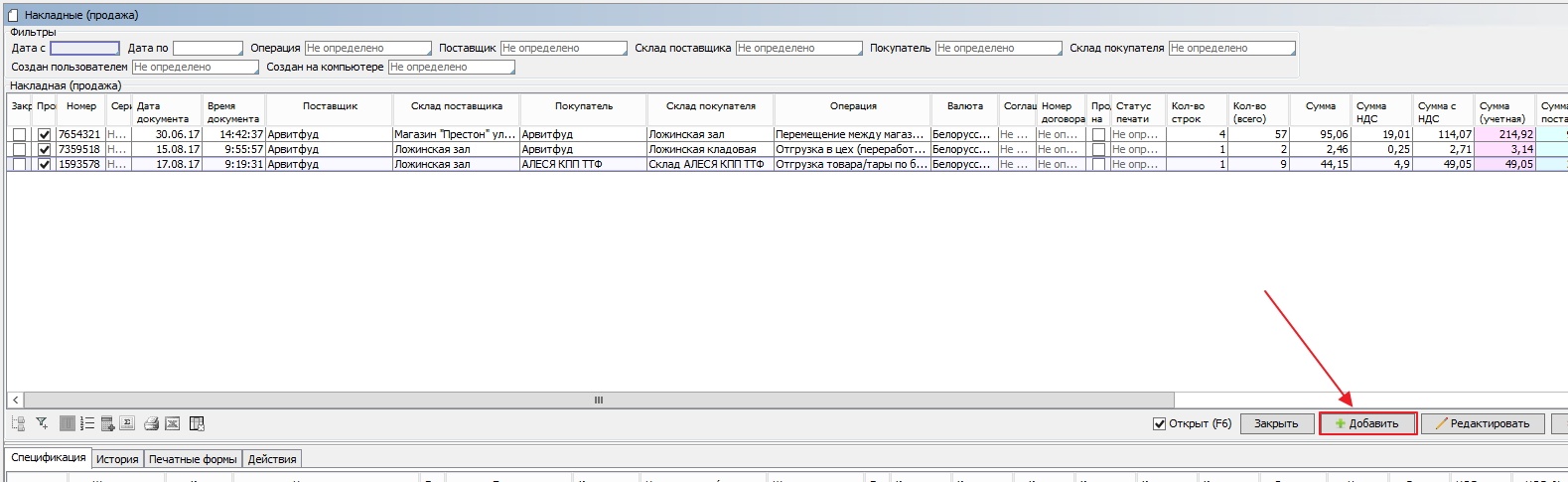Click the Excel export icon
Image resolution: width=1568 pixels, height=482 pixels.
(172, 423)
